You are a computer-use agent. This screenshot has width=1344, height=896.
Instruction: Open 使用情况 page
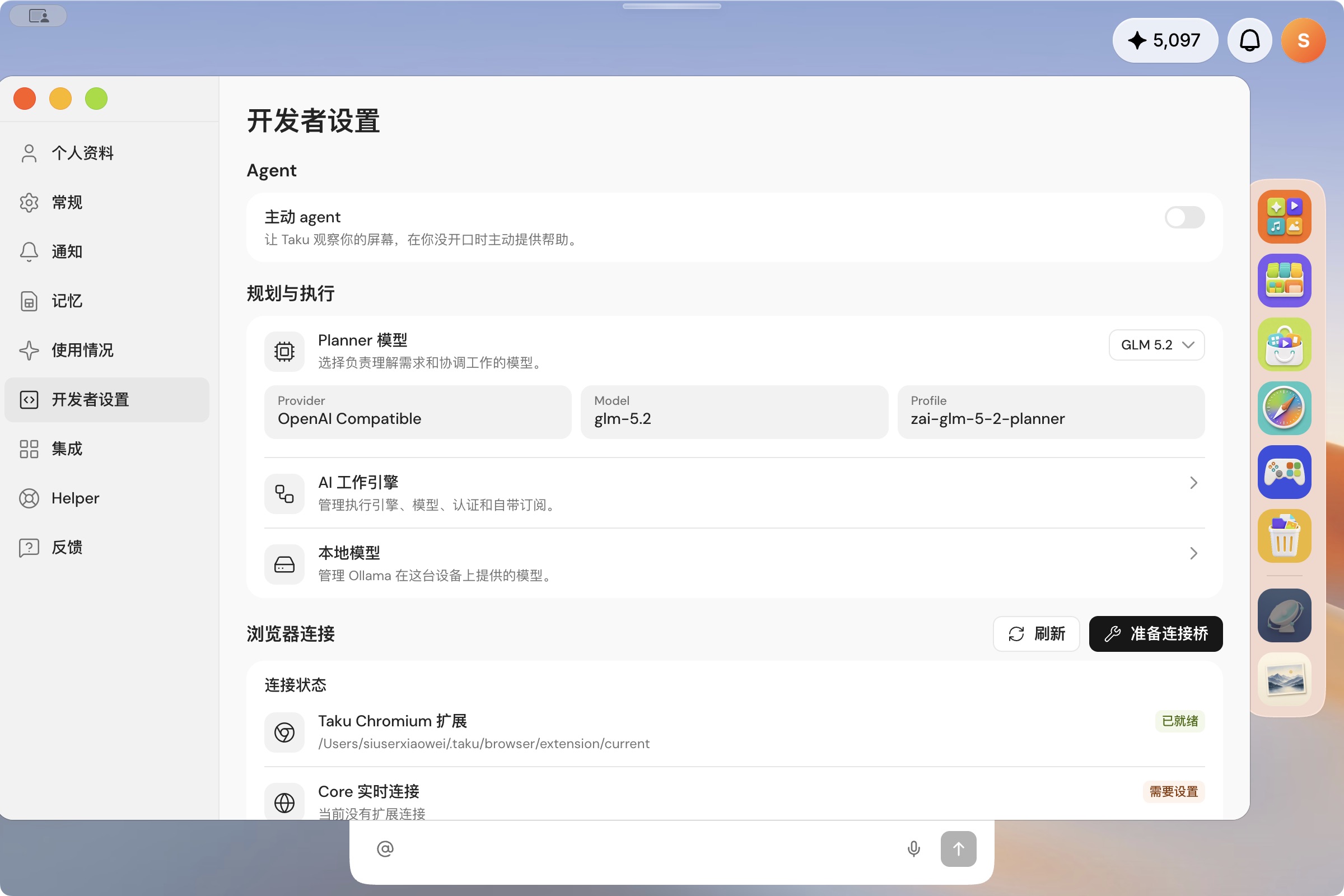107,351
